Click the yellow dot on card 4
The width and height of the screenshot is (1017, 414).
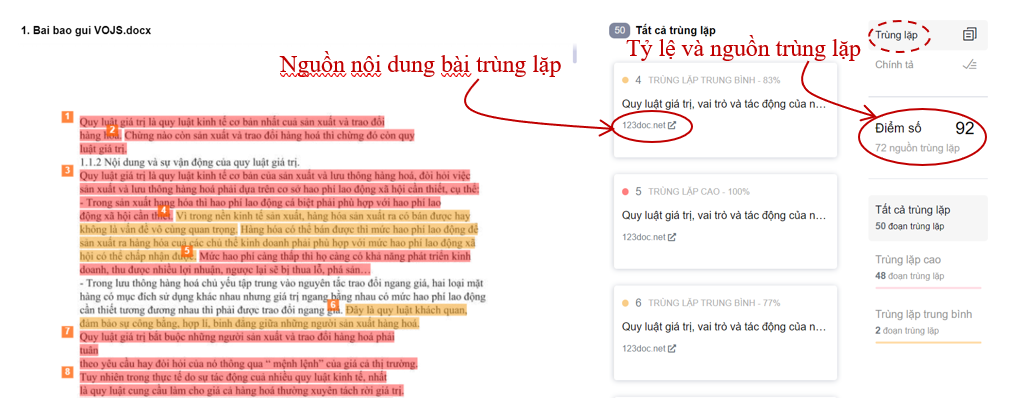625,80
